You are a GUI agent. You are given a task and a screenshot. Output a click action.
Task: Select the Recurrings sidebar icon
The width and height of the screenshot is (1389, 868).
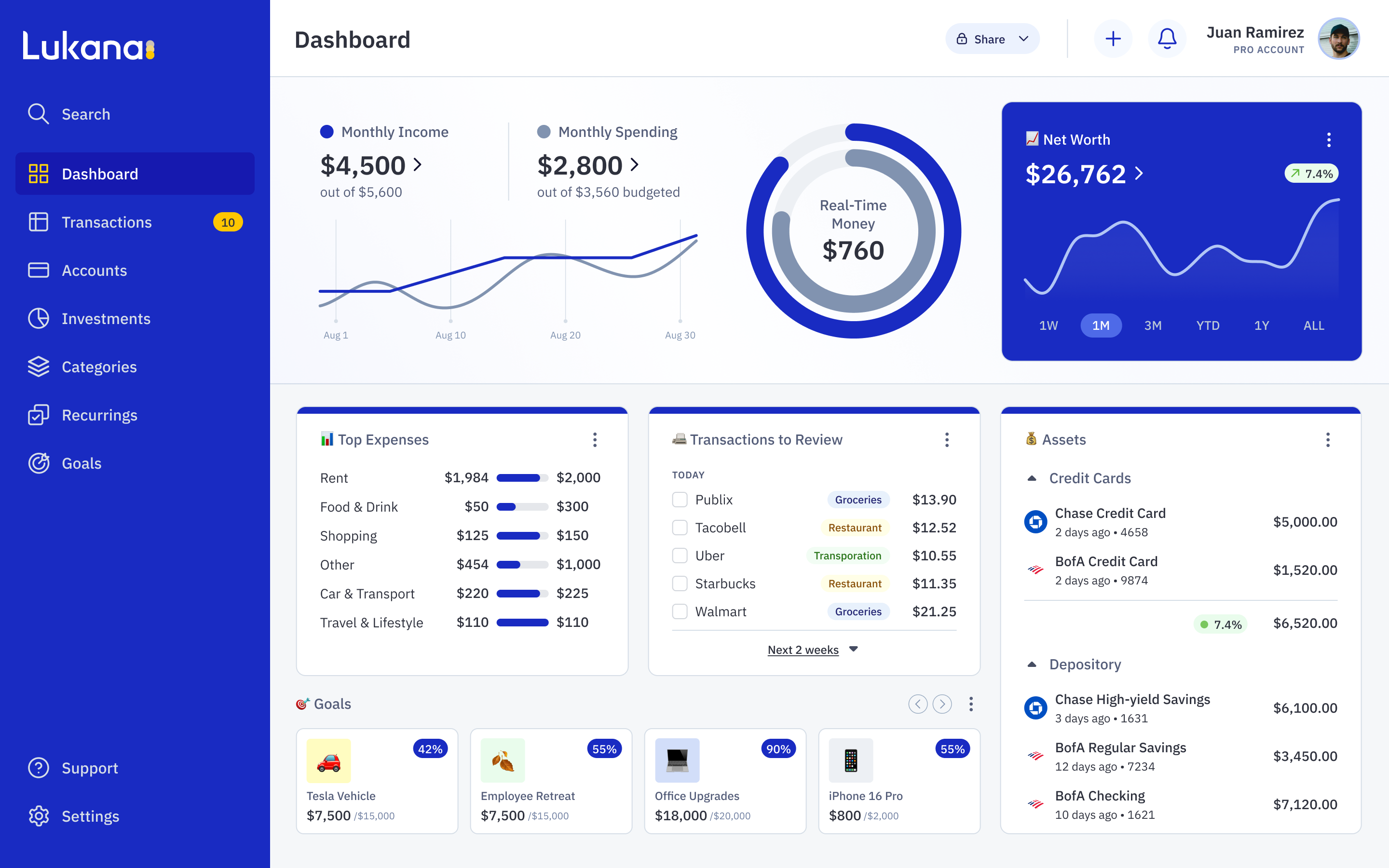38,415
